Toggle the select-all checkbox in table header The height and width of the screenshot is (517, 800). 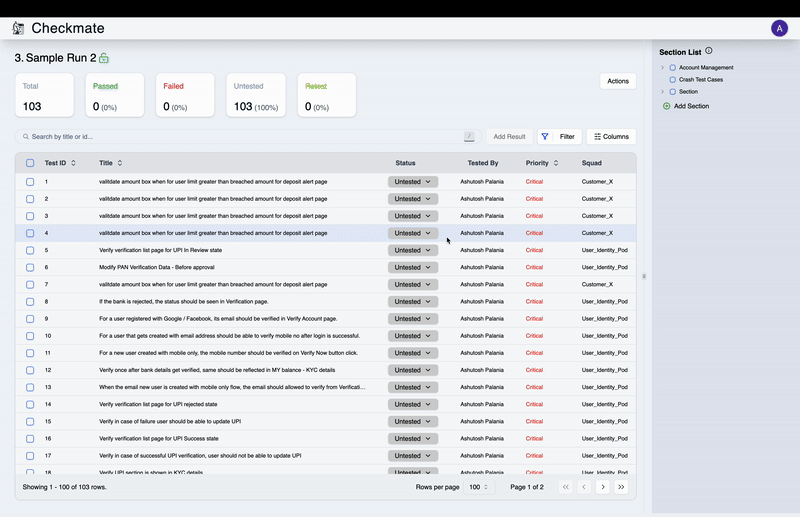(30, 163)
